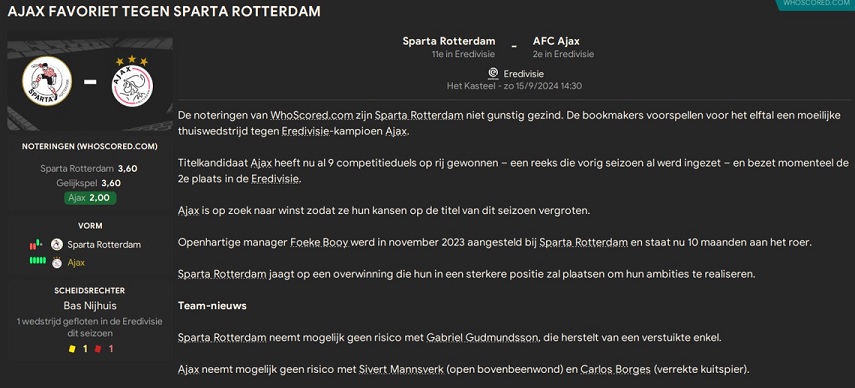855x388 pixels.
Task: Click AFC Ajax team name in match header
Action: click(x=556, y=41)
